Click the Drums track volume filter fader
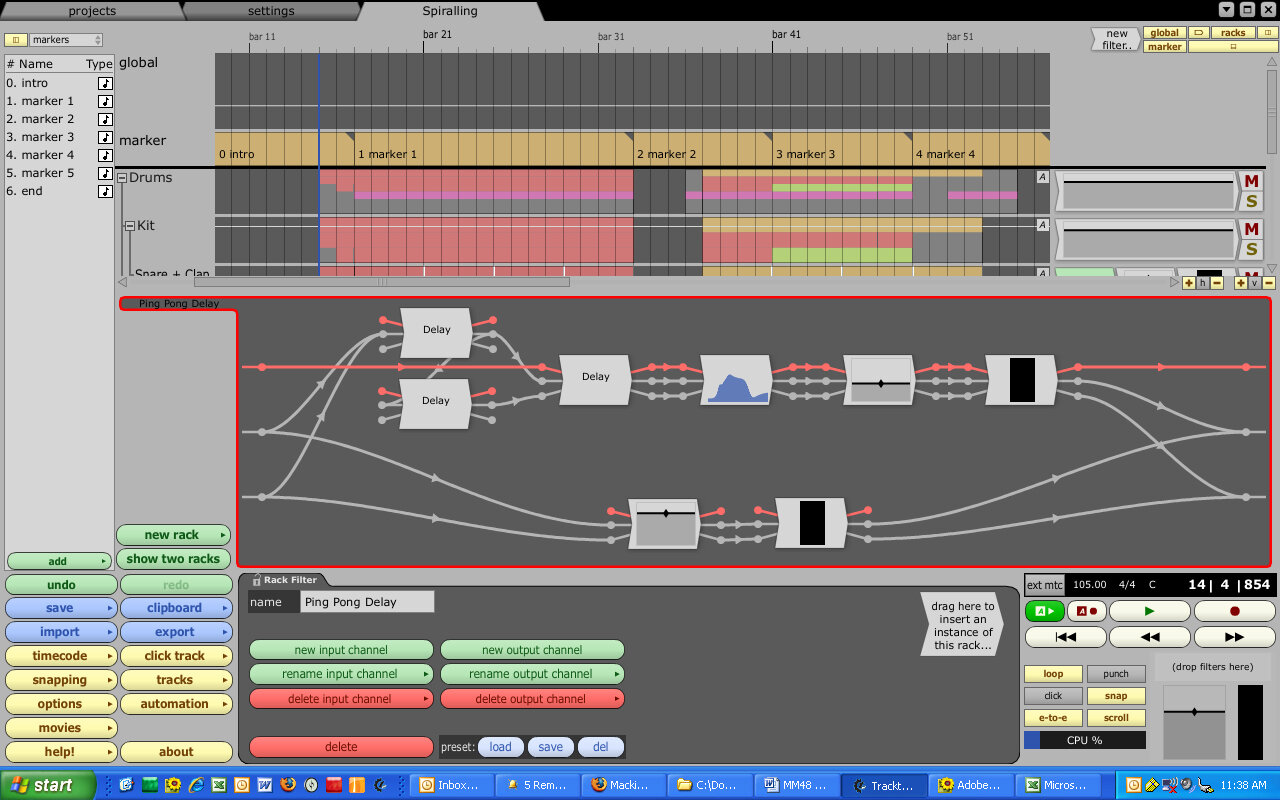Viewport: 1280px width, 800px height. 1146,190
